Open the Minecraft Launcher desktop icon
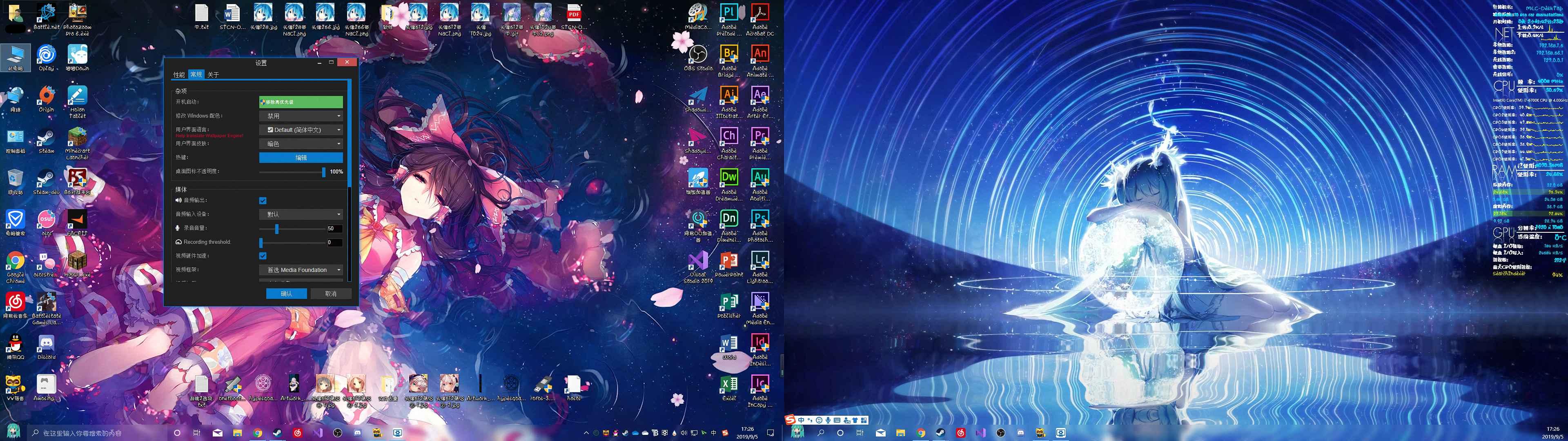Screen dimensions: 1568x441 77,144
